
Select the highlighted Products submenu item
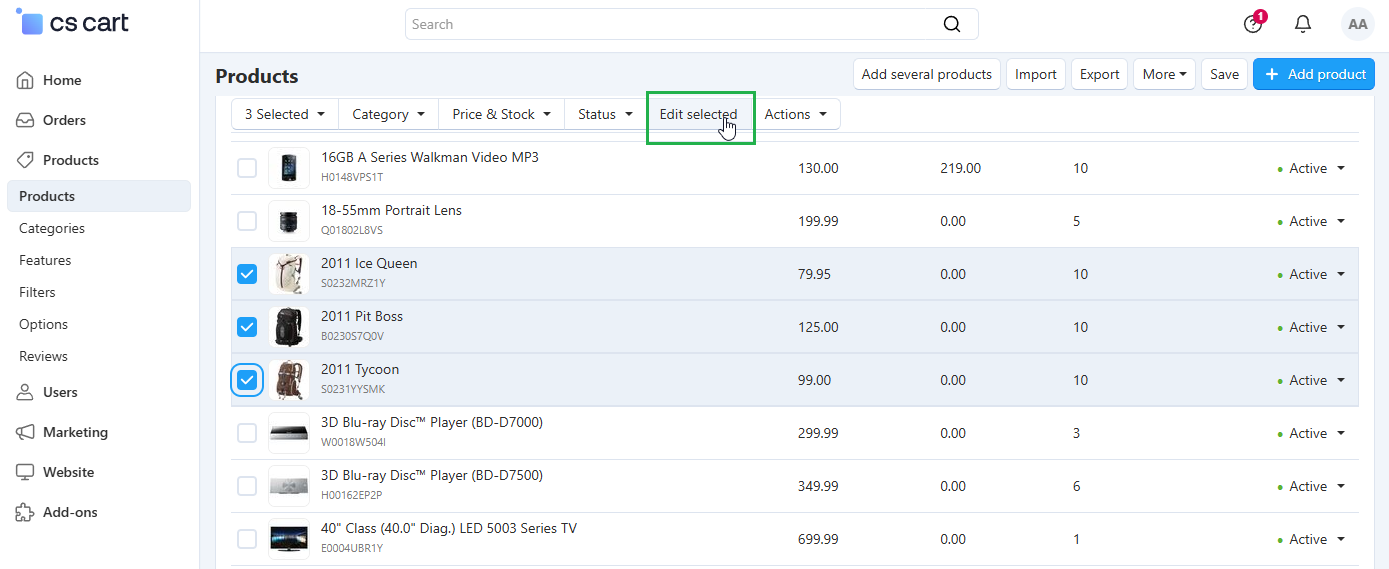pyautogui.click(x=98, y=196)
